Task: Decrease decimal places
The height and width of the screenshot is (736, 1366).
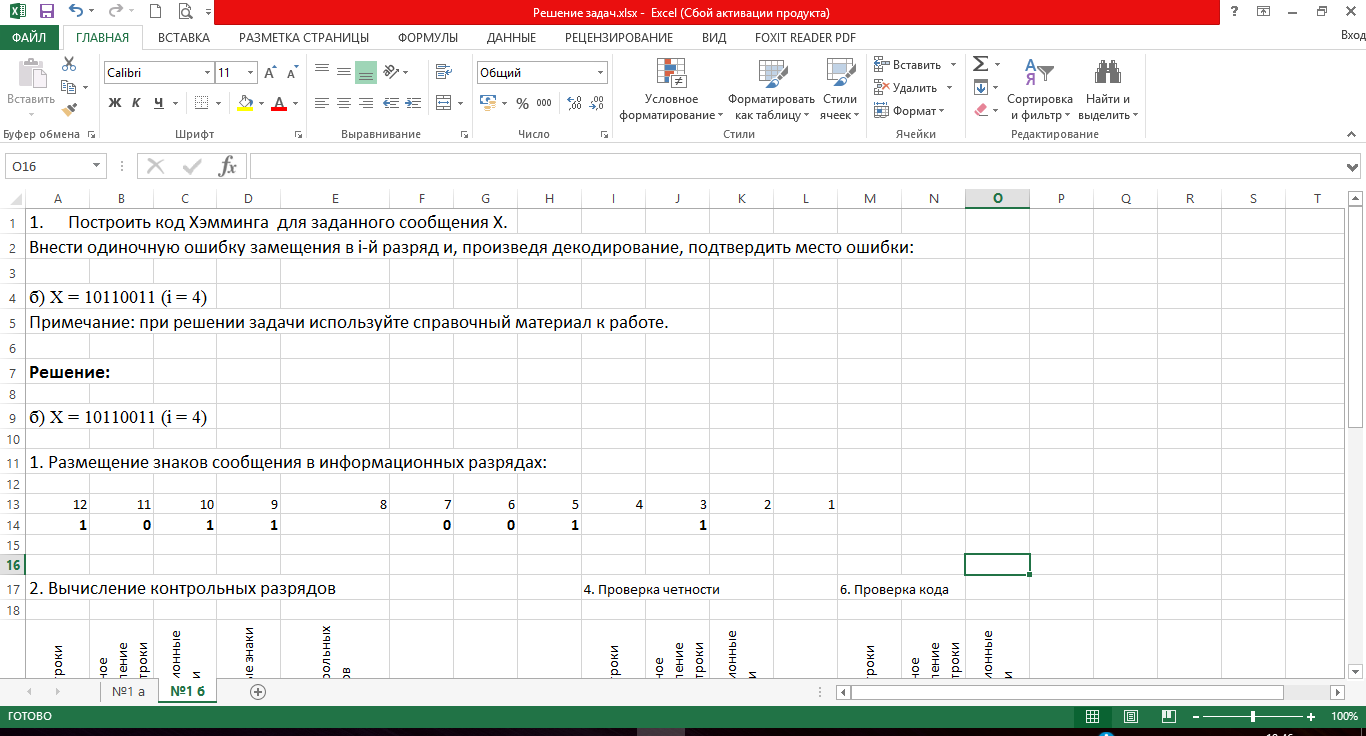Action: point(597,102)
